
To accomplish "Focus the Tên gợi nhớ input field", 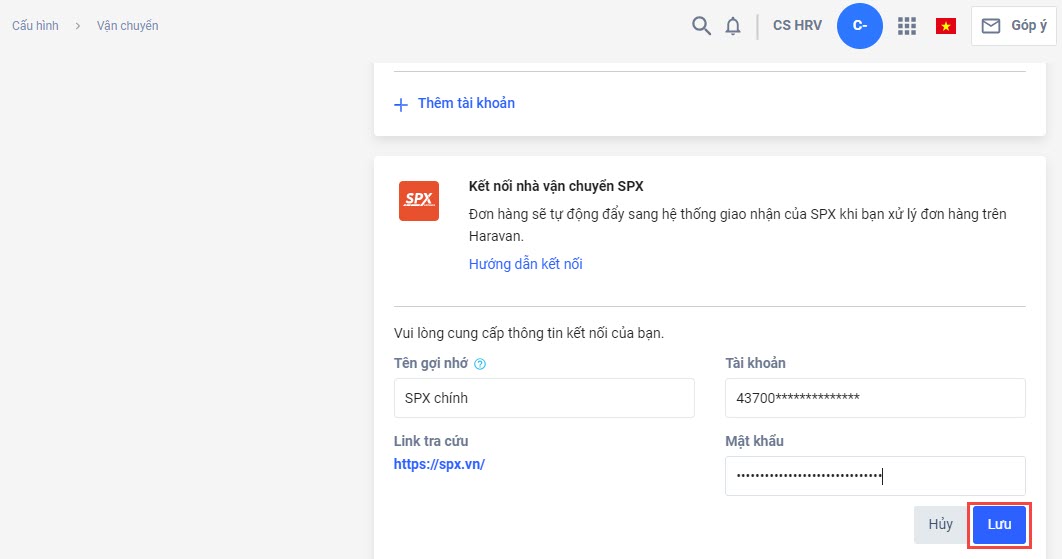I will click(x=544, y=398).
